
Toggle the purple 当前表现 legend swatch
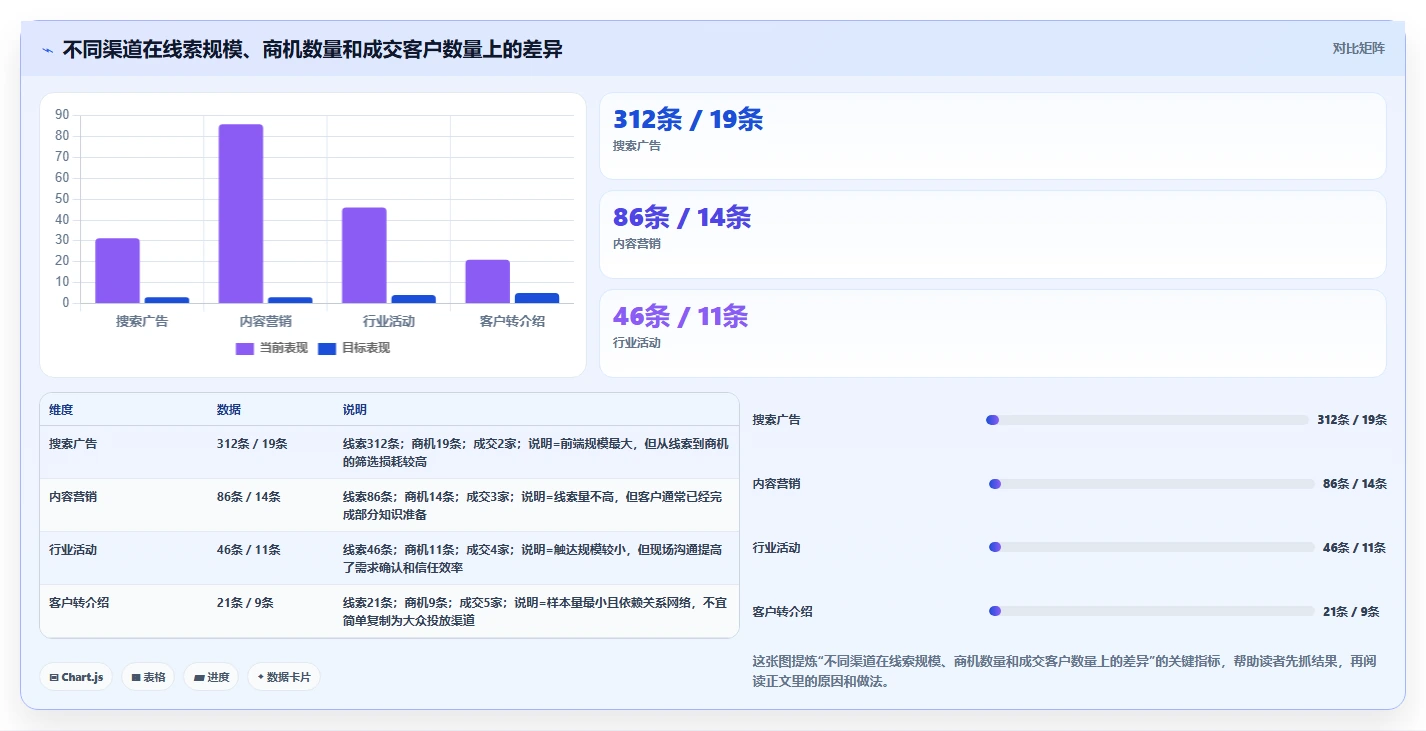click(x=245, y=348)
